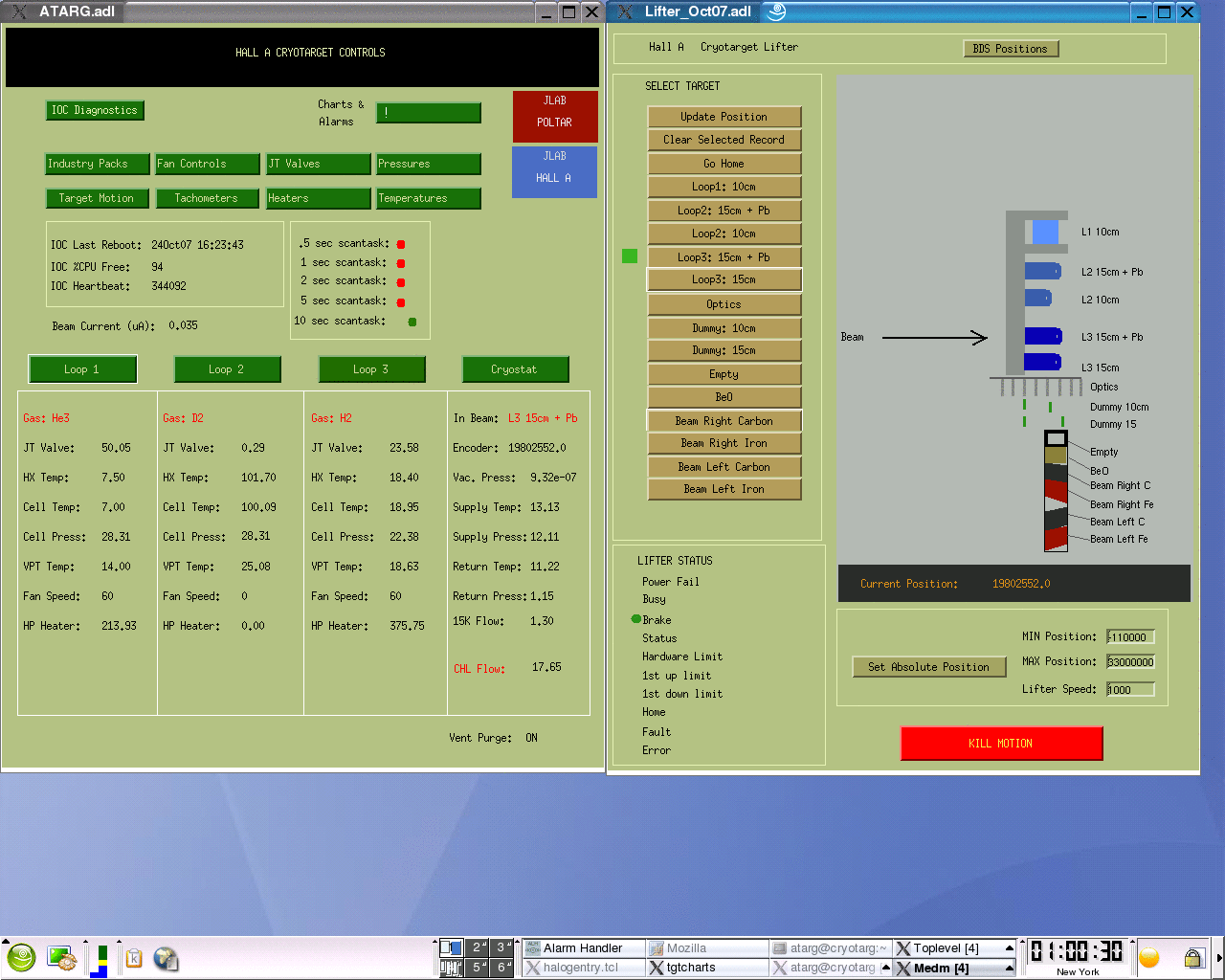The height and width of the screenshot is (980, 1225).
Task: Switch to virtual desktop 3 in pager
Action: [502, 947]
